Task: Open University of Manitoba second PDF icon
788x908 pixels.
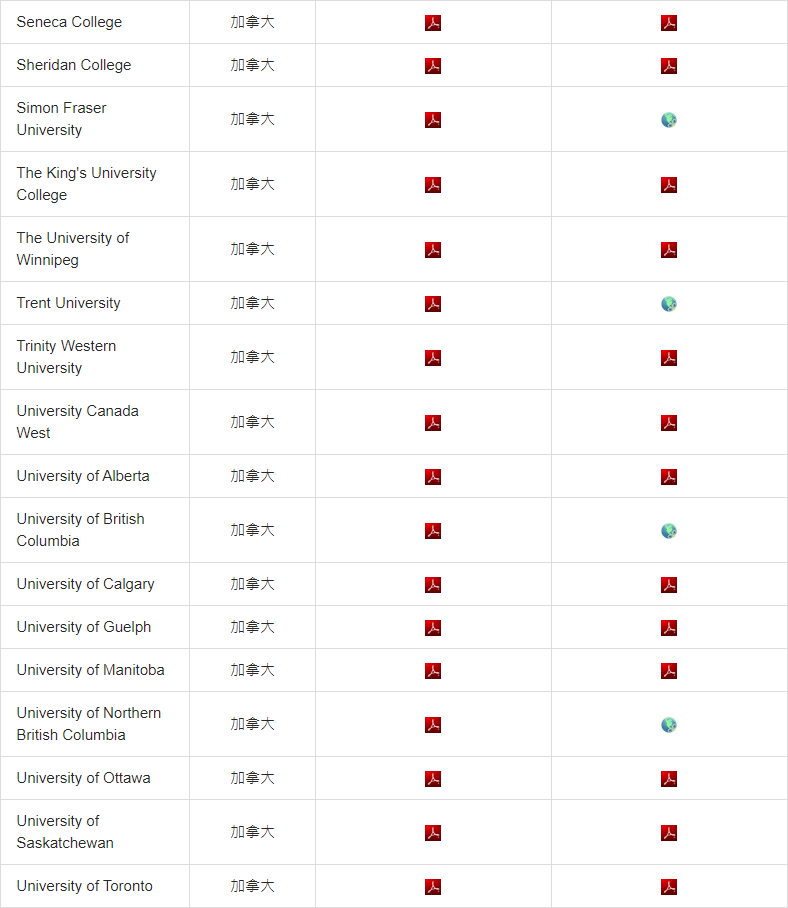Action: 669,671
